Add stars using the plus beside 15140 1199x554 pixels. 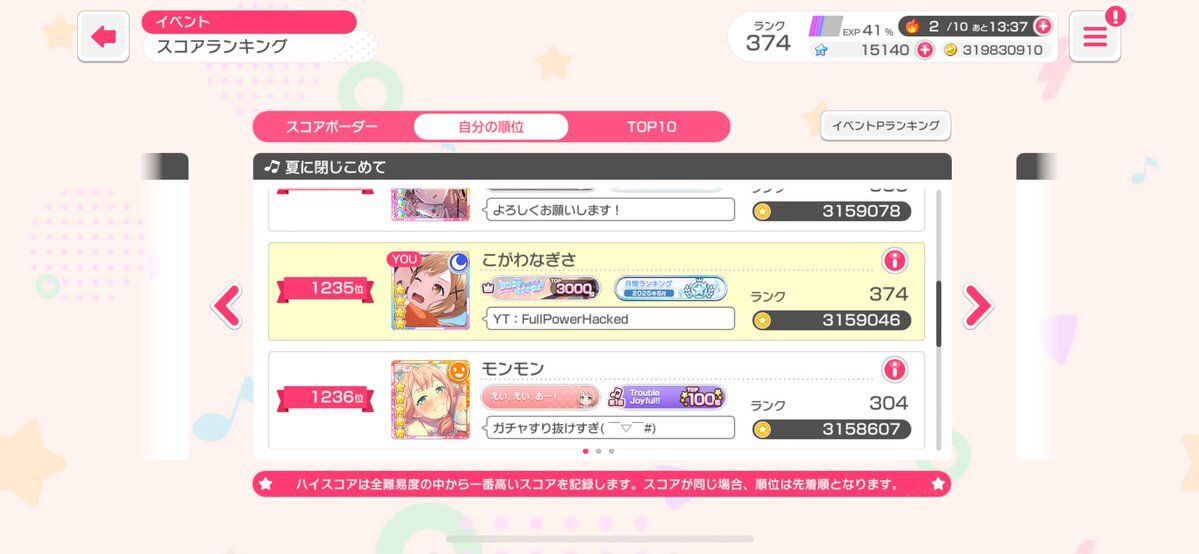[924, 50]
